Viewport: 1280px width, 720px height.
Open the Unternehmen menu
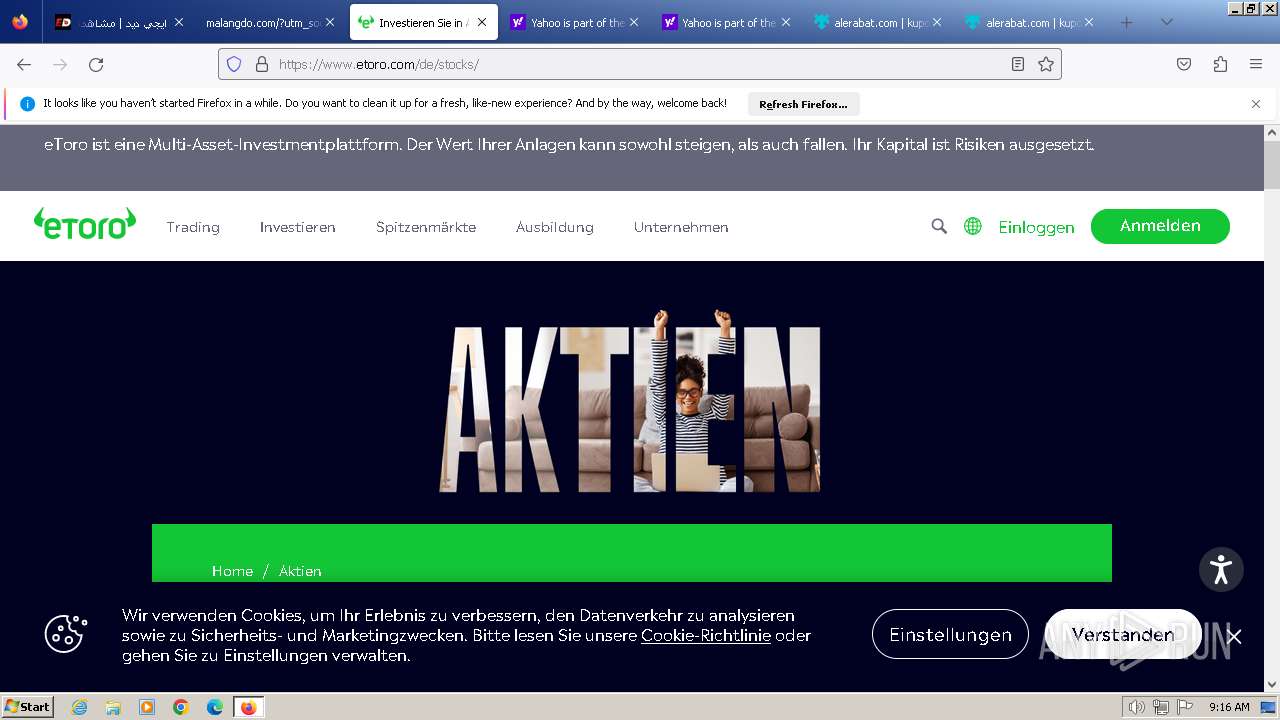coord(681,227)
